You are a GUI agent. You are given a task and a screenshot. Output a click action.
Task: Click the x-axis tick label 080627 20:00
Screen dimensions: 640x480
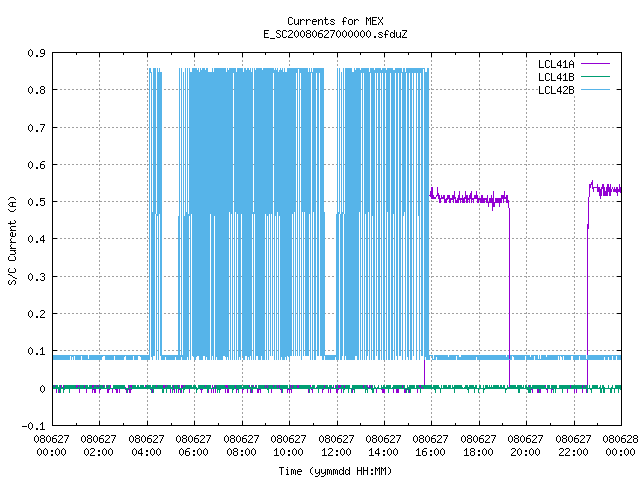point(525,445)
